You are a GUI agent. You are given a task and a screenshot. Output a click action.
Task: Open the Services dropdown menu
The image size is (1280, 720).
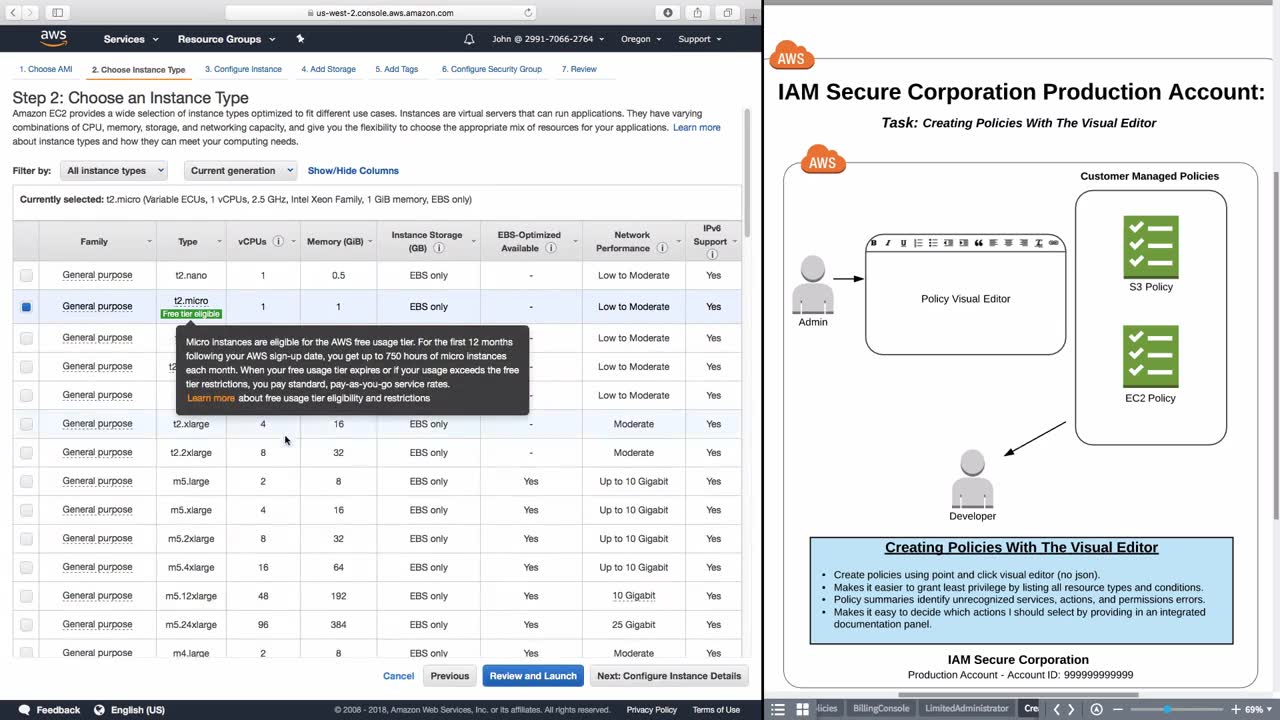pos(131,39)
